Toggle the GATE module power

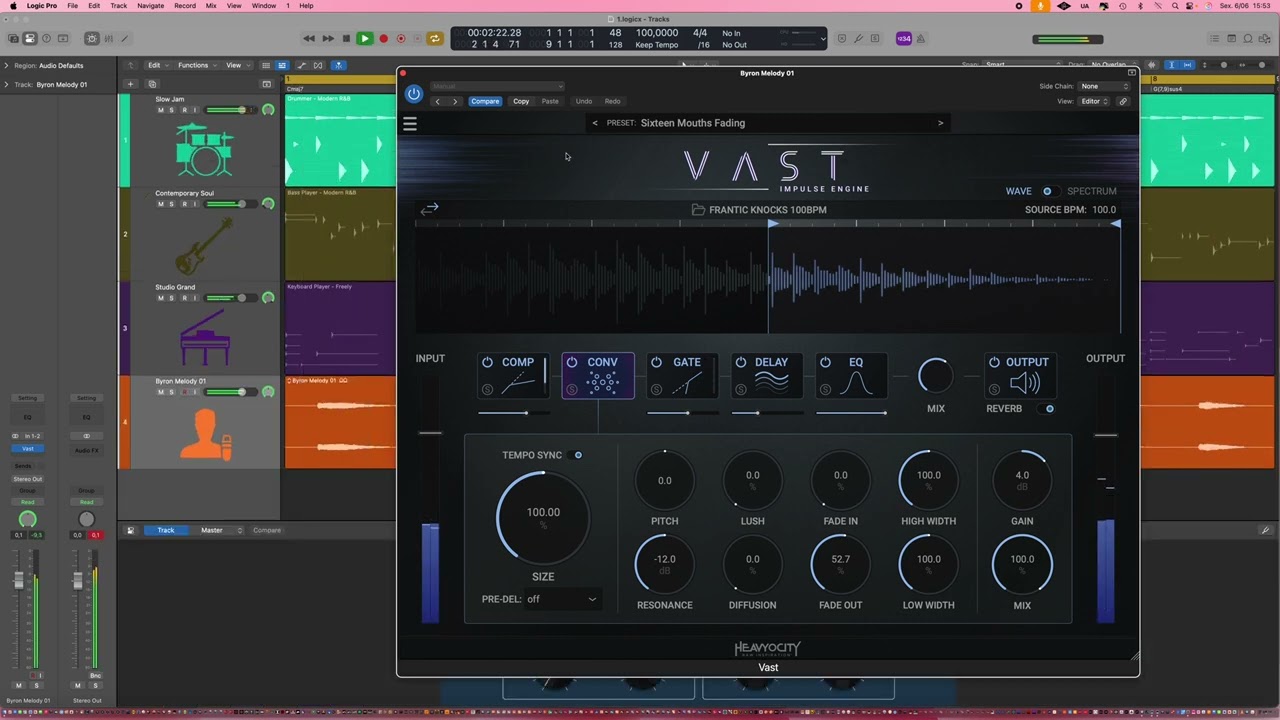656,362
